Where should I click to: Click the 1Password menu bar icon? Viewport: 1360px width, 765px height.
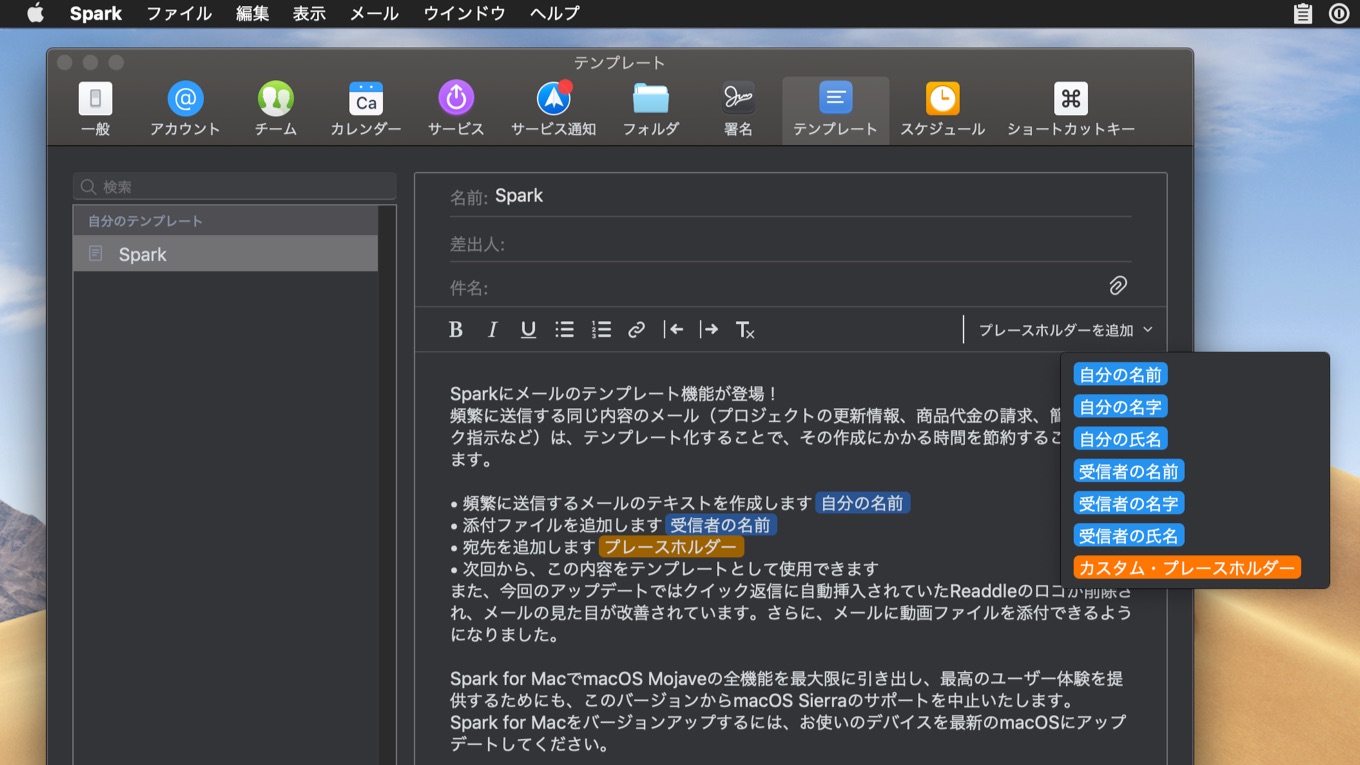[1339, 13]
